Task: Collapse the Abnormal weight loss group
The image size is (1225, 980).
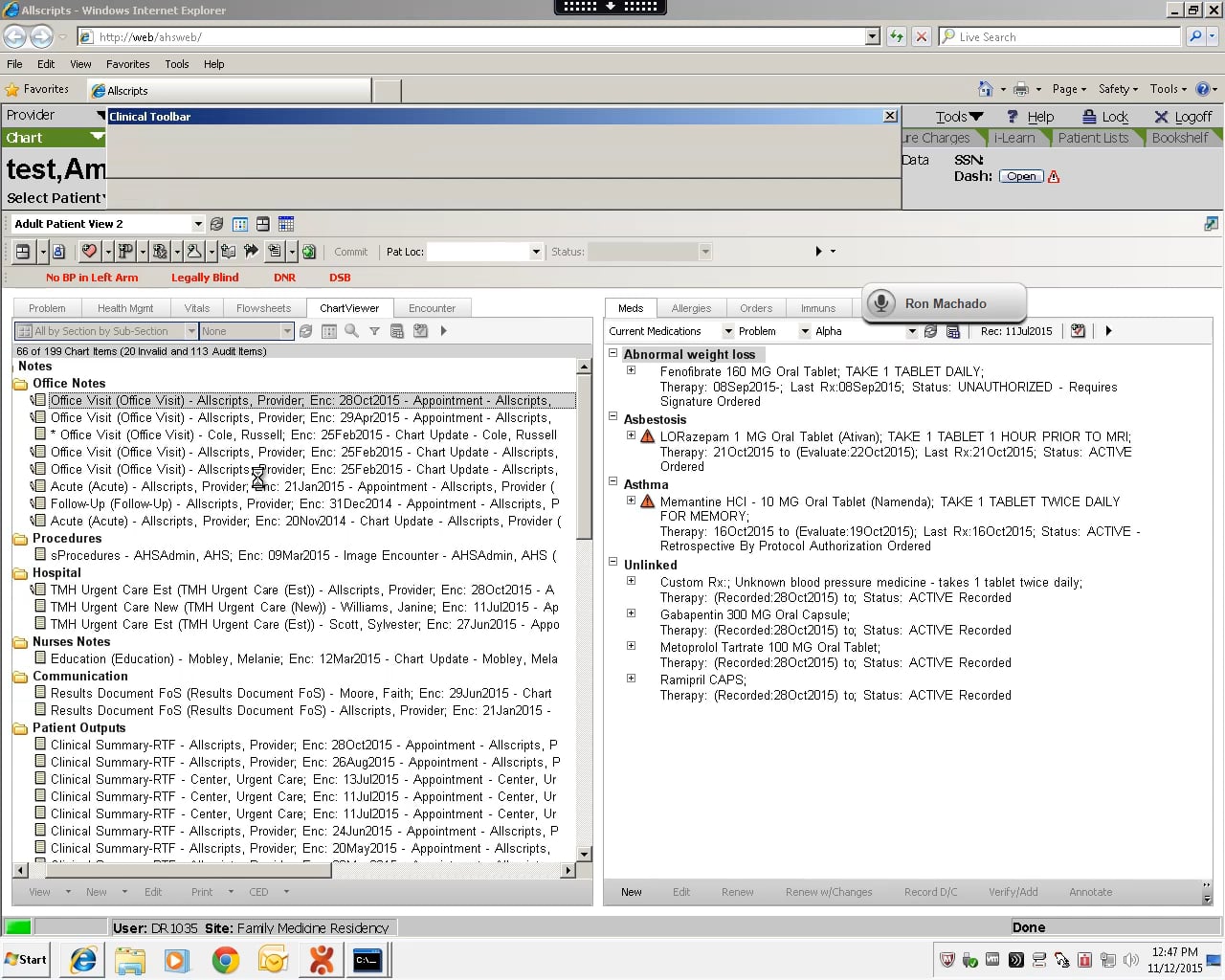Action: [612, 353]
